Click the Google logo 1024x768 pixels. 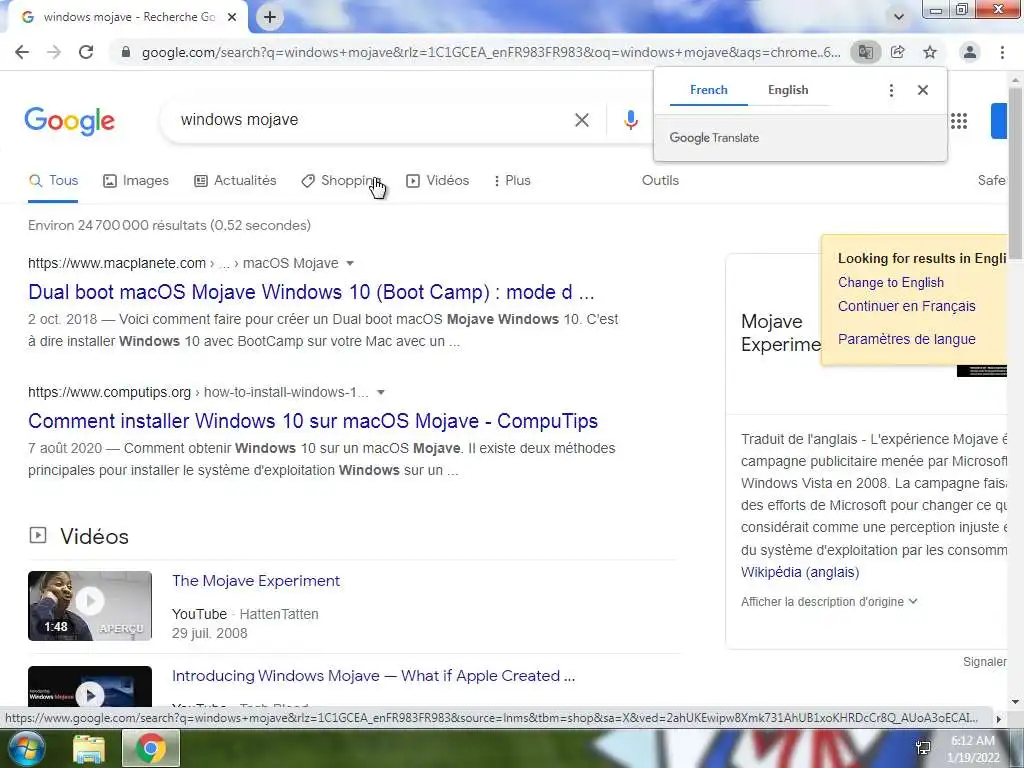click(70, 121)
